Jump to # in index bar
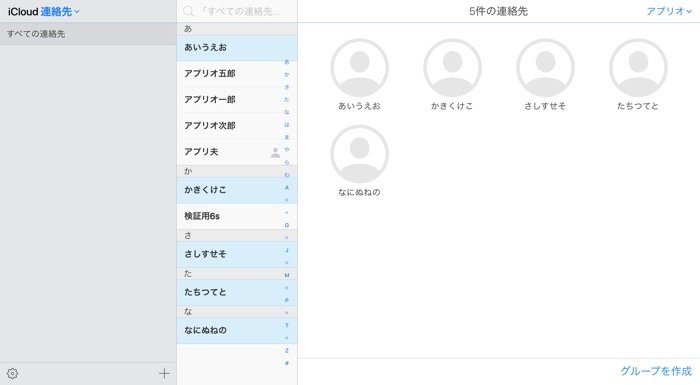The image size is (700, 385). (287, 363)
